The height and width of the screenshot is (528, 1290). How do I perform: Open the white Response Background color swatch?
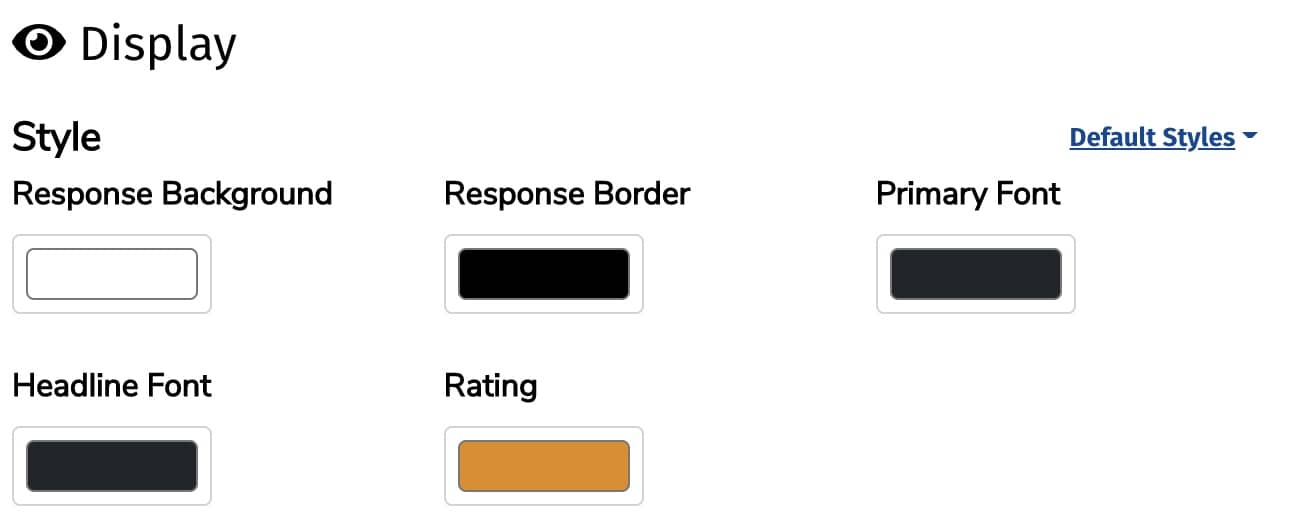coord(112,274)
